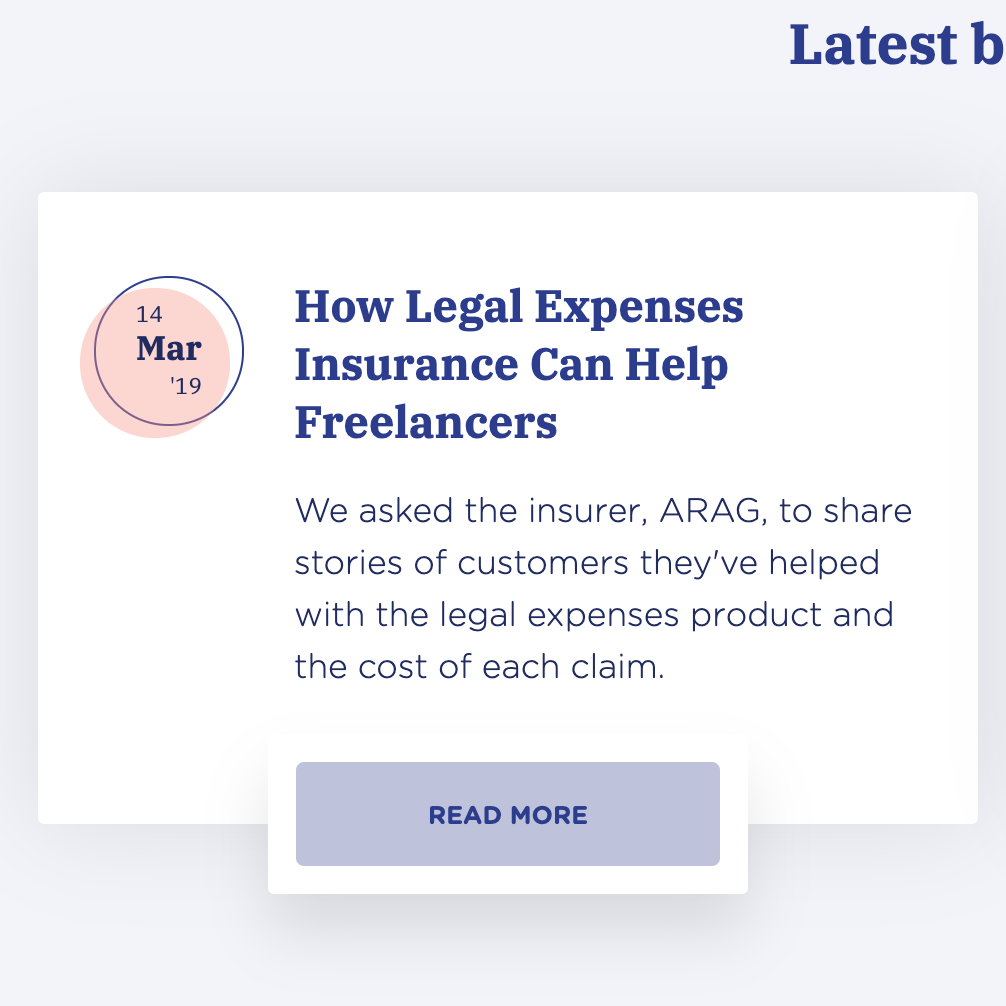Click the word Freelancers in the title
Screen dimensions: 1006x1006
426,423
